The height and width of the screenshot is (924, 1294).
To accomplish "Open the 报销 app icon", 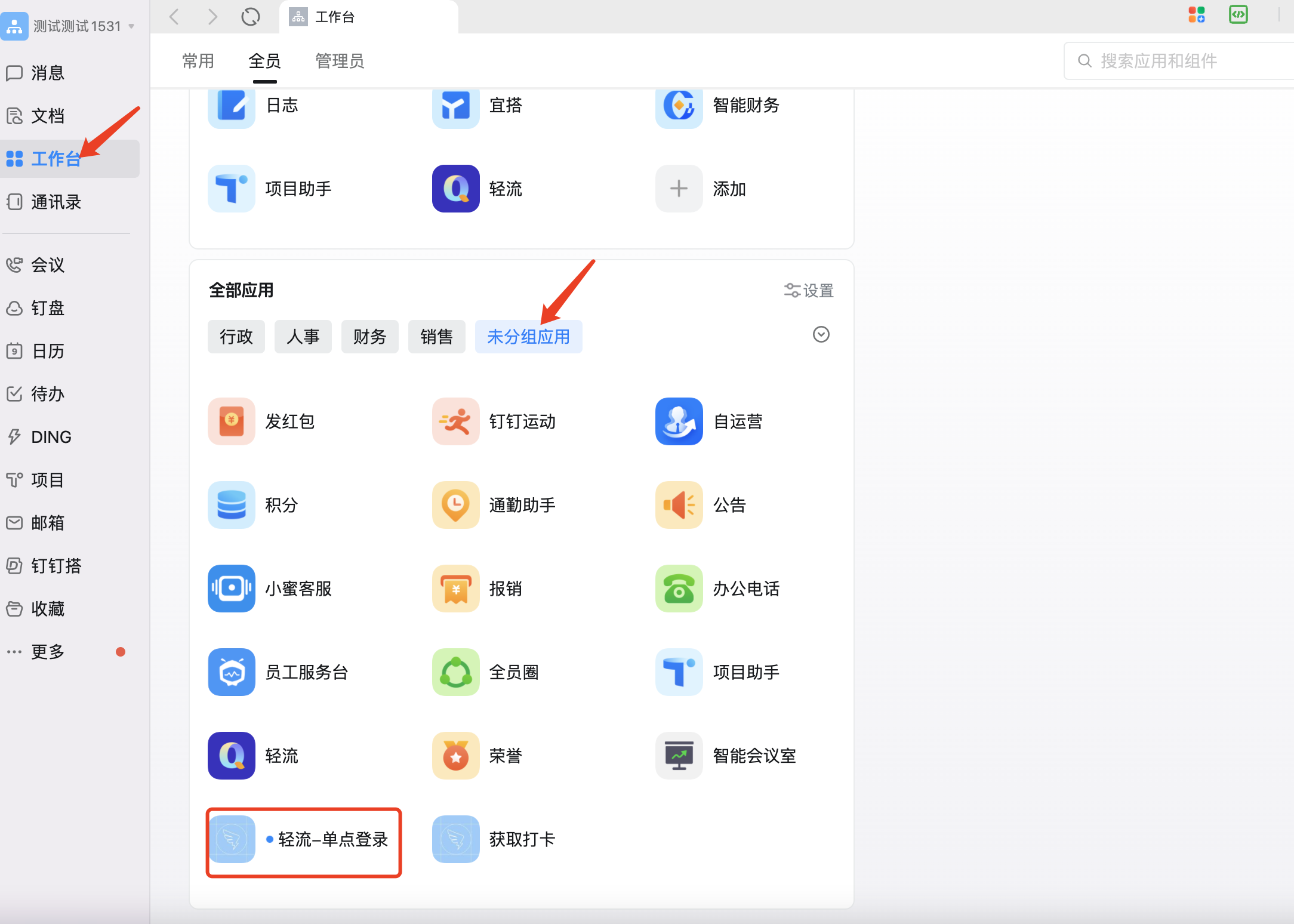I will 456,589.
